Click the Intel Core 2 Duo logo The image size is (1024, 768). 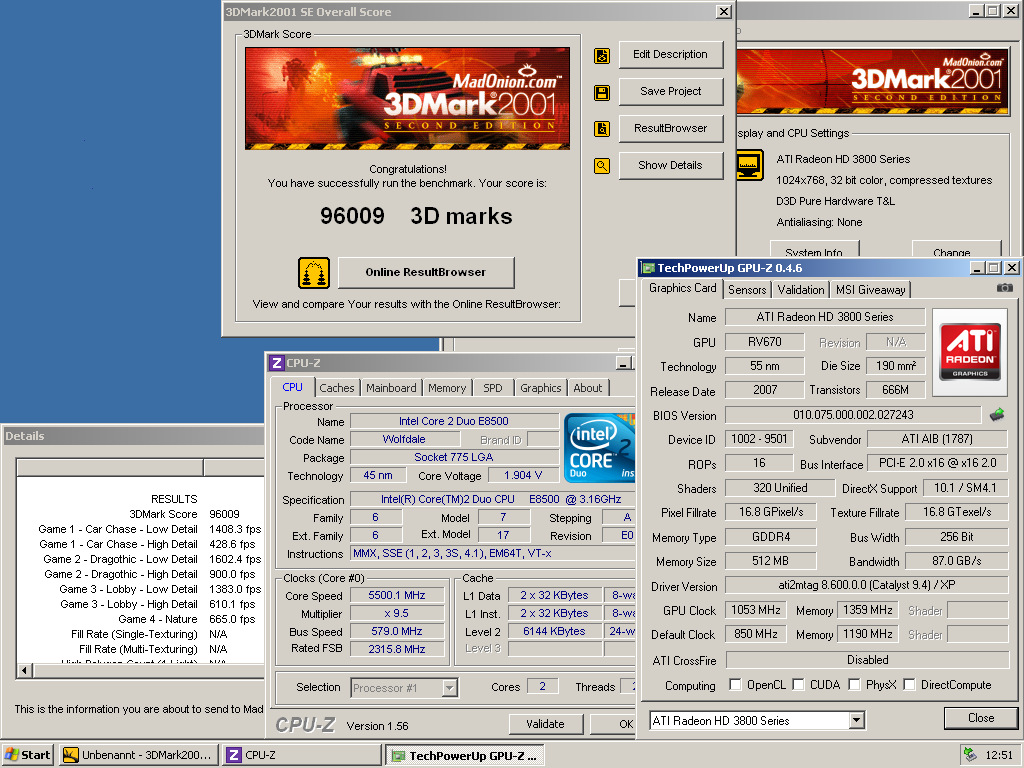pyautogui.click(x=599, y=447)
